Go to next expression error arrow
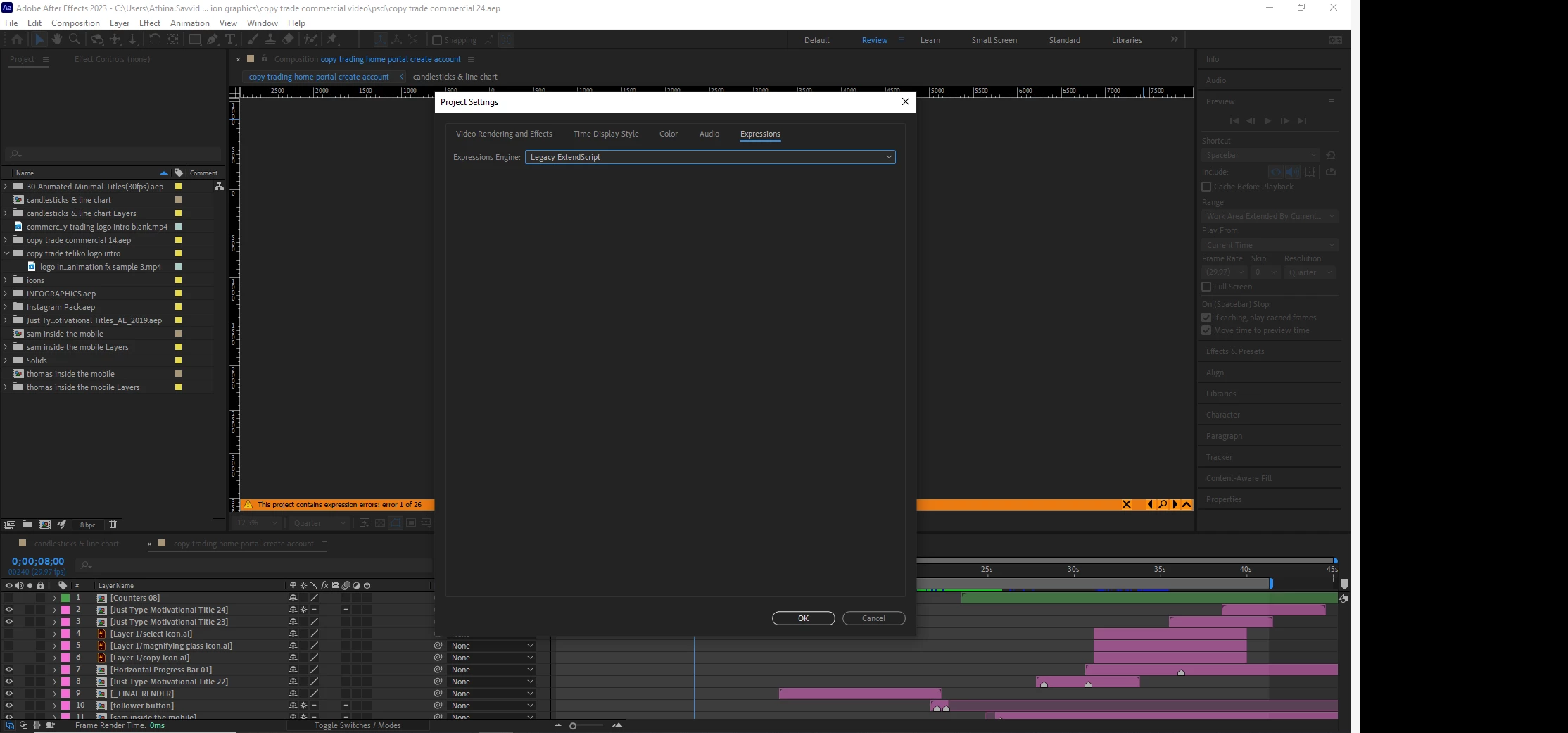The image size is (1568, 733). point(1175,504)
